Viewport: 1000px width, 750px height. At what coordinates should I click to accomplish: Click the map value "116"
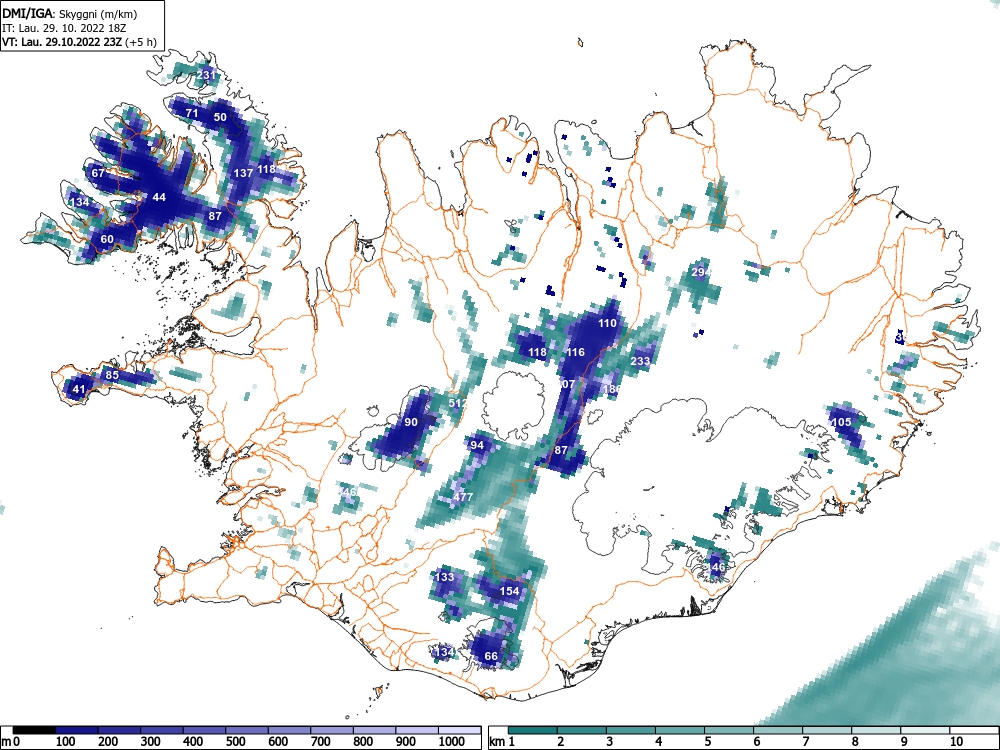point(575,351)
